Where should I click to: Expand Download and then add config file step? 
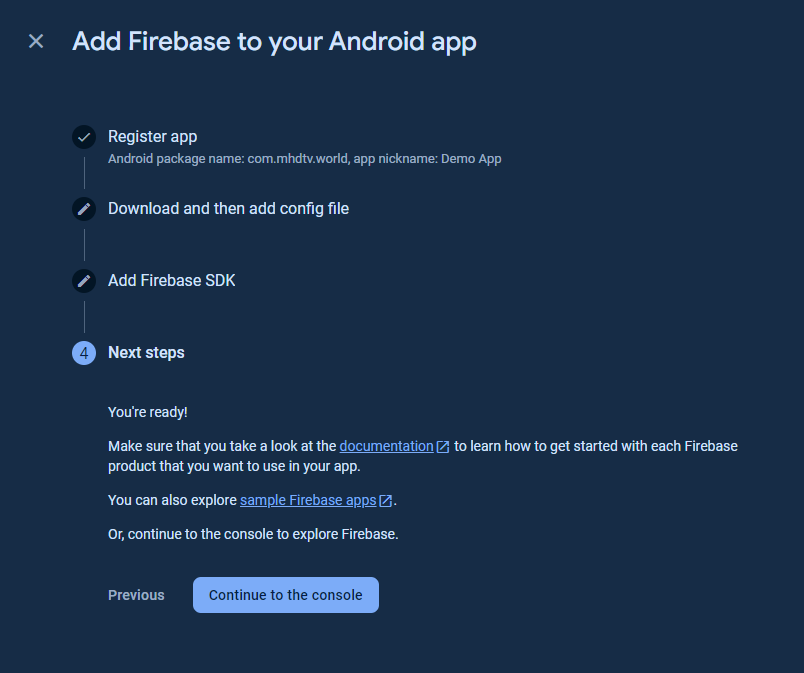tap(228, 209)
